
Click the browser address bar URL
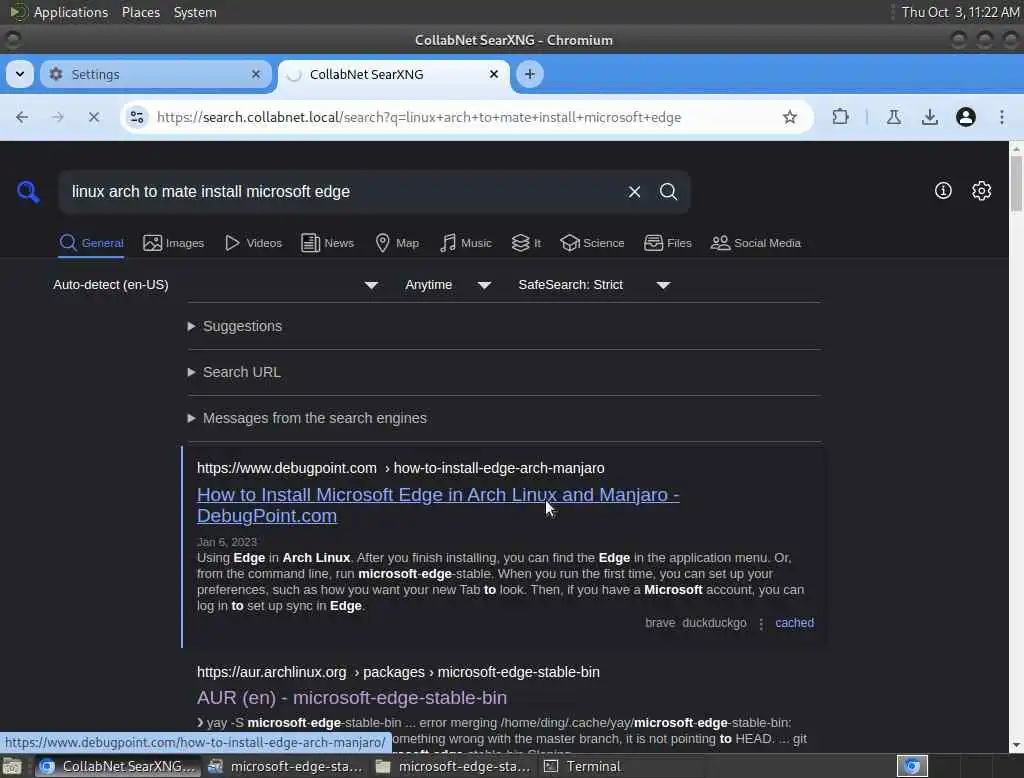point(419,117)
